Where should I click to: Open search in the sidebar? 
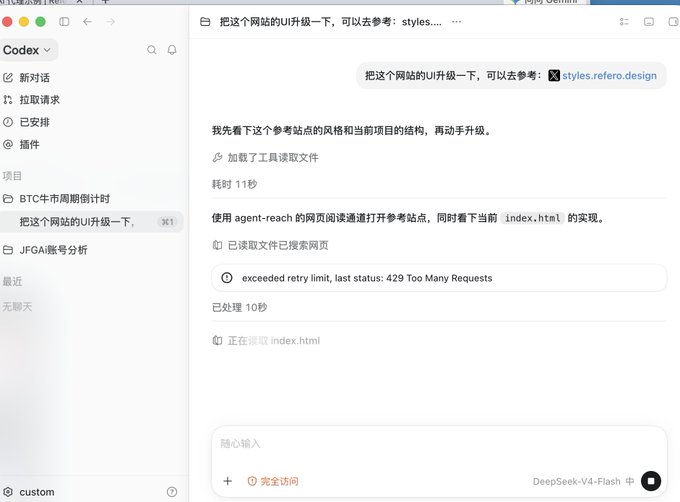tap(151, 50)
